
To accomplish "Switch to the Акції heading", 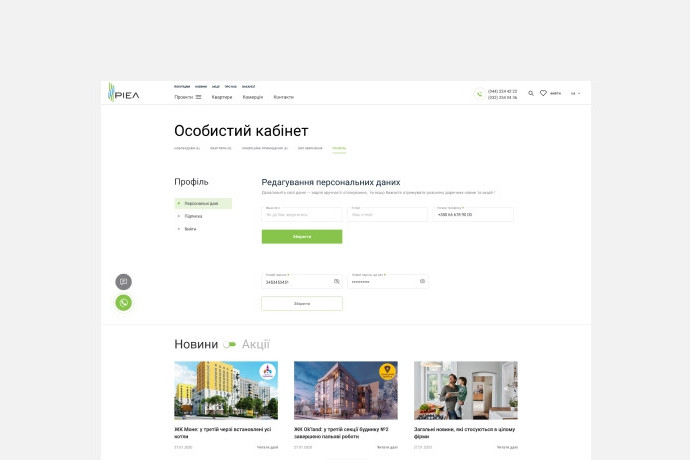I will (256, 344).
